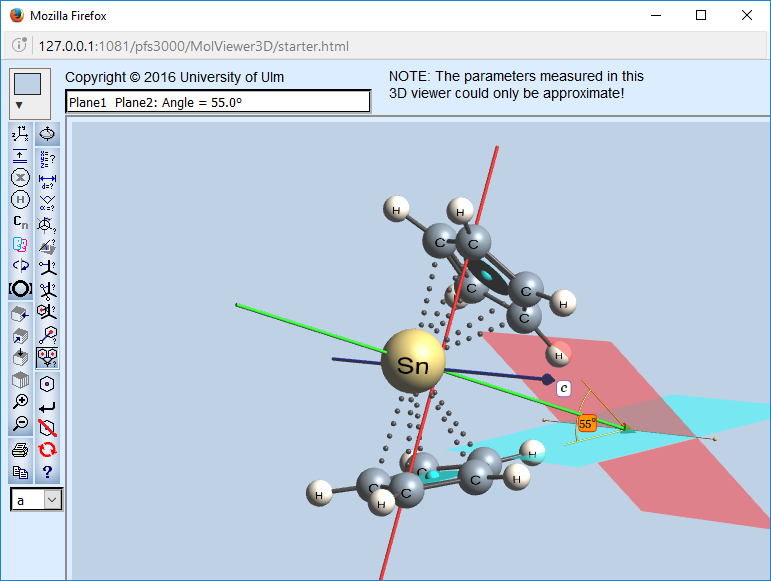771x581 pixels.
Task: Select the Cn symmetry axis tool
Action: pyautogui.click(x=20, y=222)
